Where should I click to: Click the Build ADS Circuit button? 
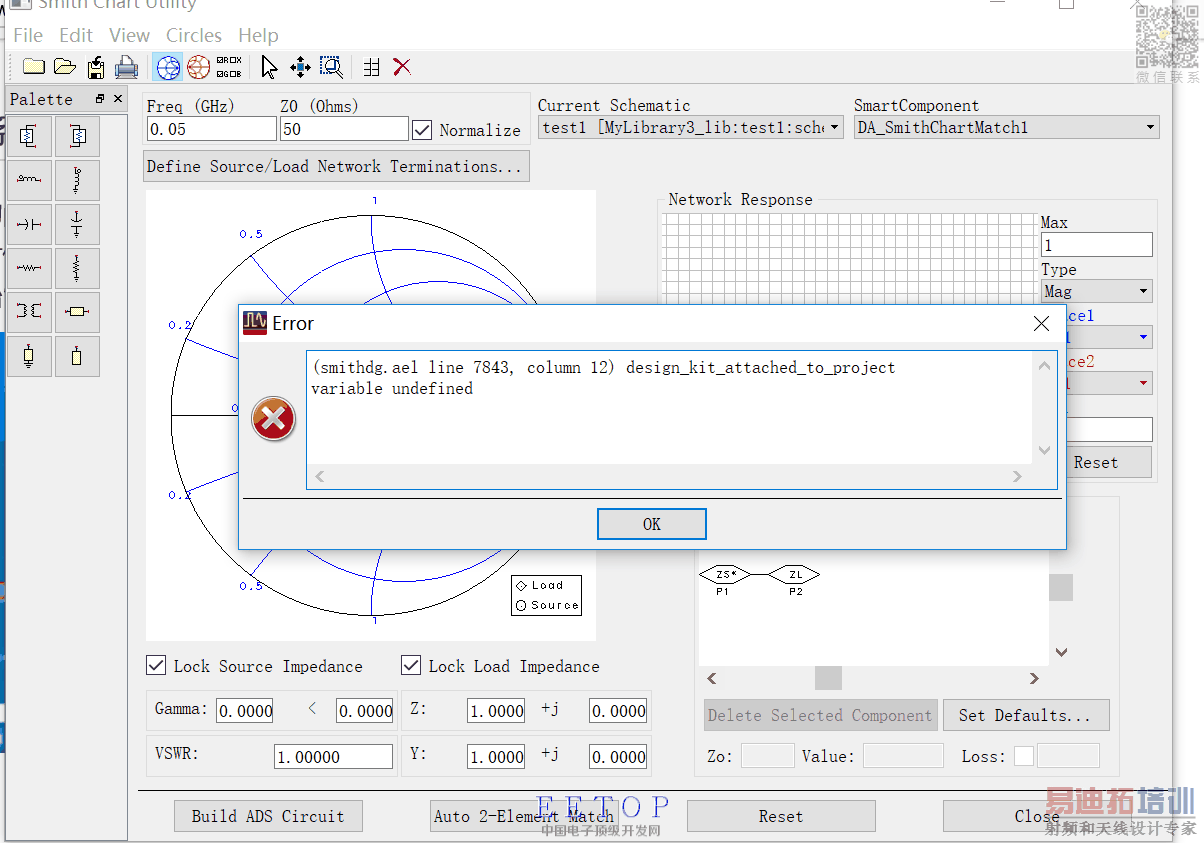coord(268,816)
